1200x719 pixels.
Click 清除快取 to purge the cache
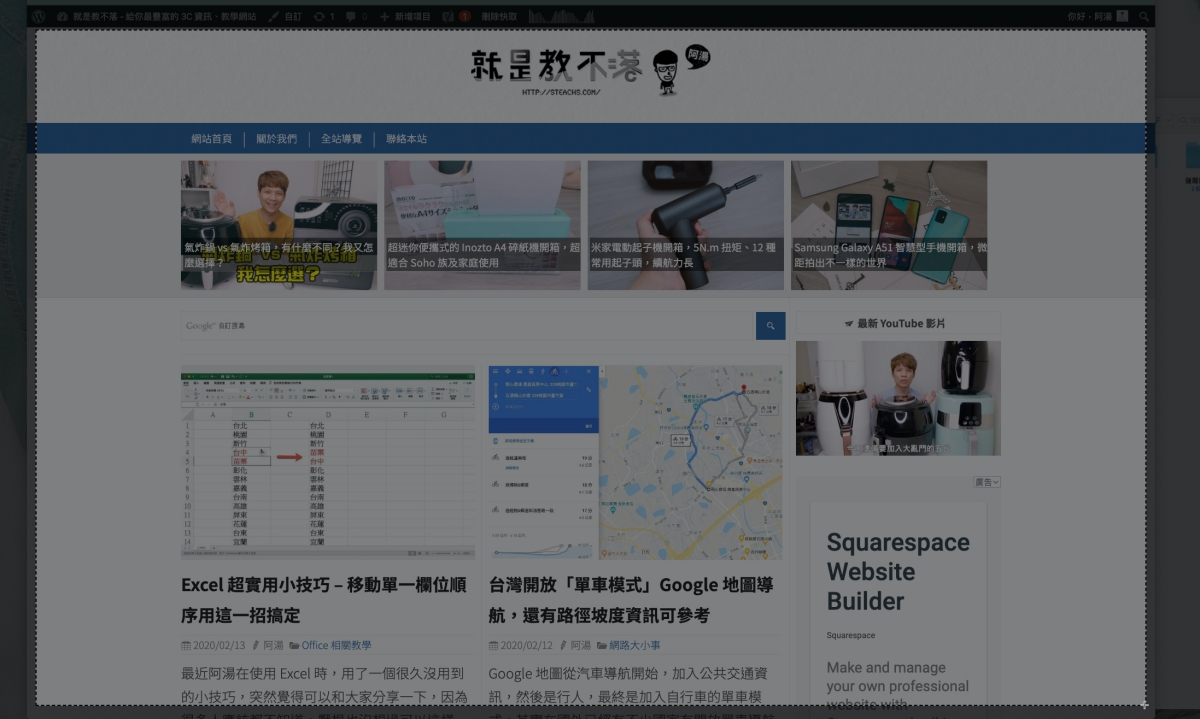pyautogui.click(x=499, y=17)
